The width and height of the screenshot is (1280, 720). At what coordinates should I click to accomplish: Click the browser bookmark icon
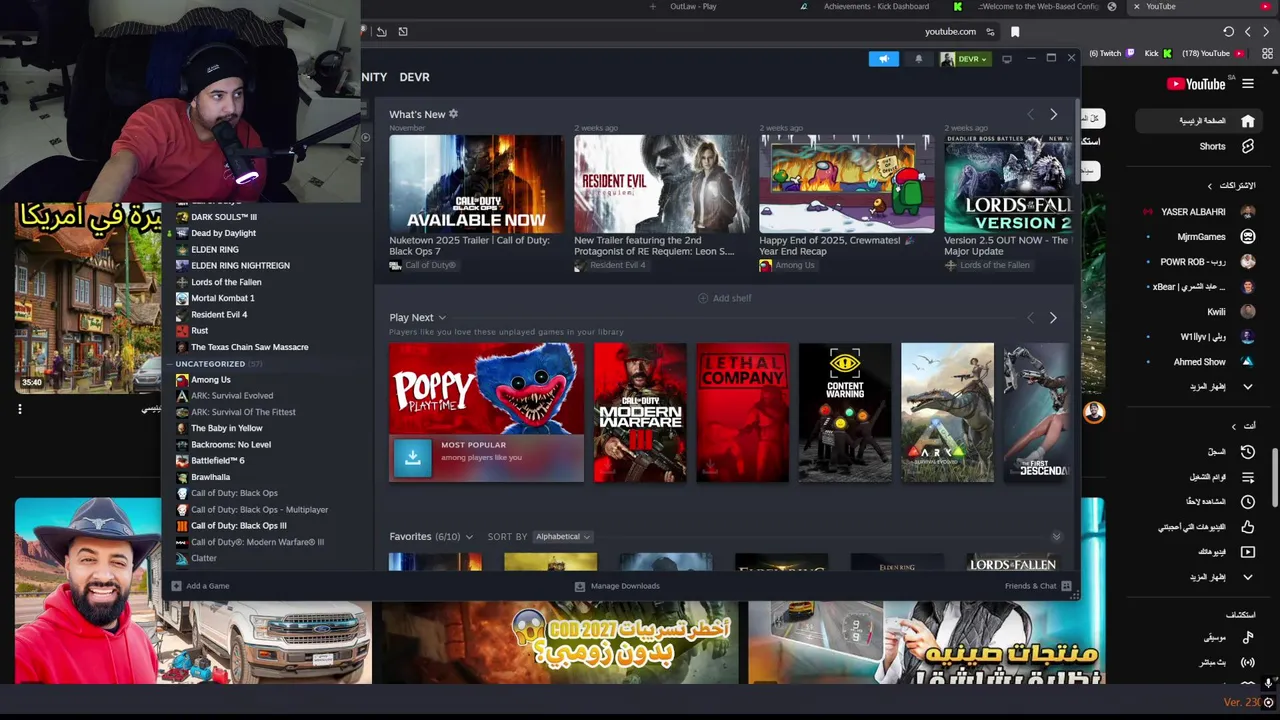click(x=1015, y=32)
